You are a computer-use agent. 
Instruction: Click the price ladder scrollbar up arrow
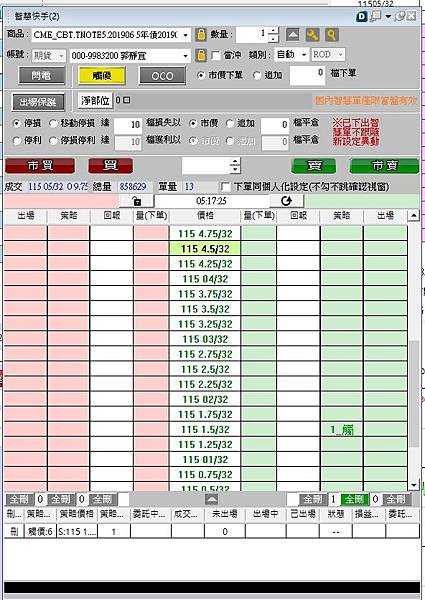tap(414, 215)
